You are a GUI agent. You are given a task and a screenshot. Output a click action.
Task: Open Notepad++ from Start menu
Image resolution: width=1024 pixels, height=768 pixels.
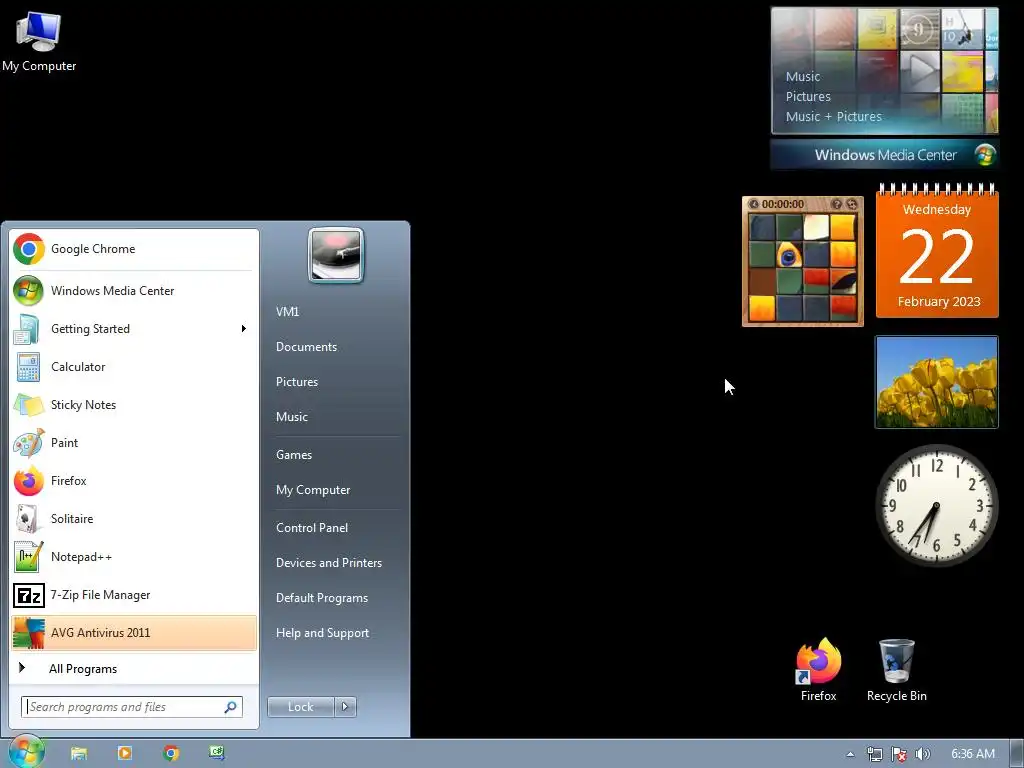tap(134, 556)
